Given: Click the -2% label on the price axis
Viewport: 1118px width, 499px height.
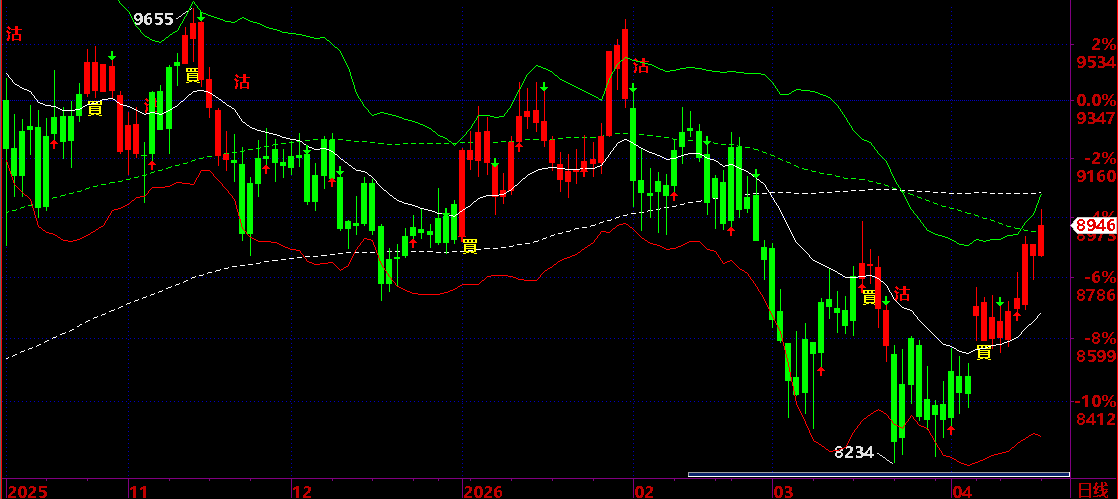Looking at the screenshot, I should [x=1099, y=158].
